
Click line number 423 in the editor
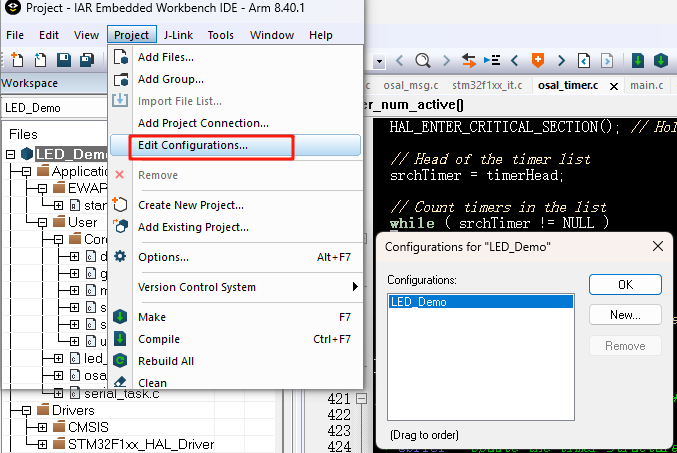pyautogui.click(x=338, y=431)
